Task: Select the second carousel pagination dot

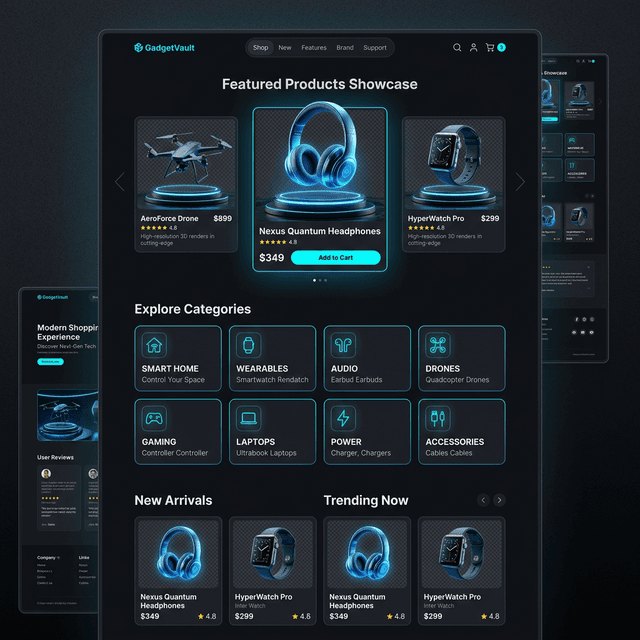Action: (x=320, y=280)
